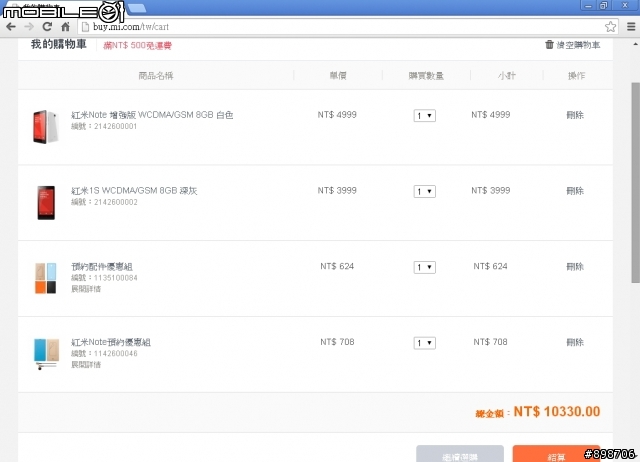Bookmark this page with the star icon
Screen dimensions: 640x462
point(610,27)
